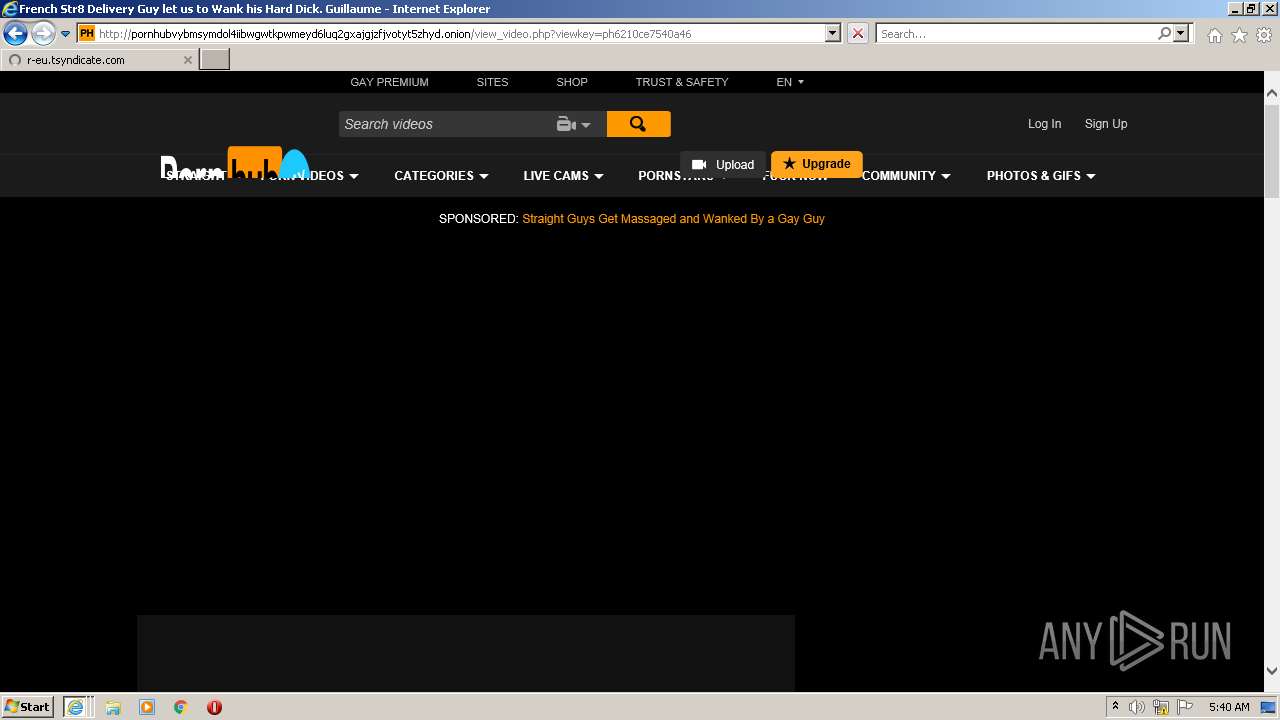The height and width of the screenshot is (720, 1280).
Task: Click the magnifier icon in browser search box
Action: pos(1164,33)
